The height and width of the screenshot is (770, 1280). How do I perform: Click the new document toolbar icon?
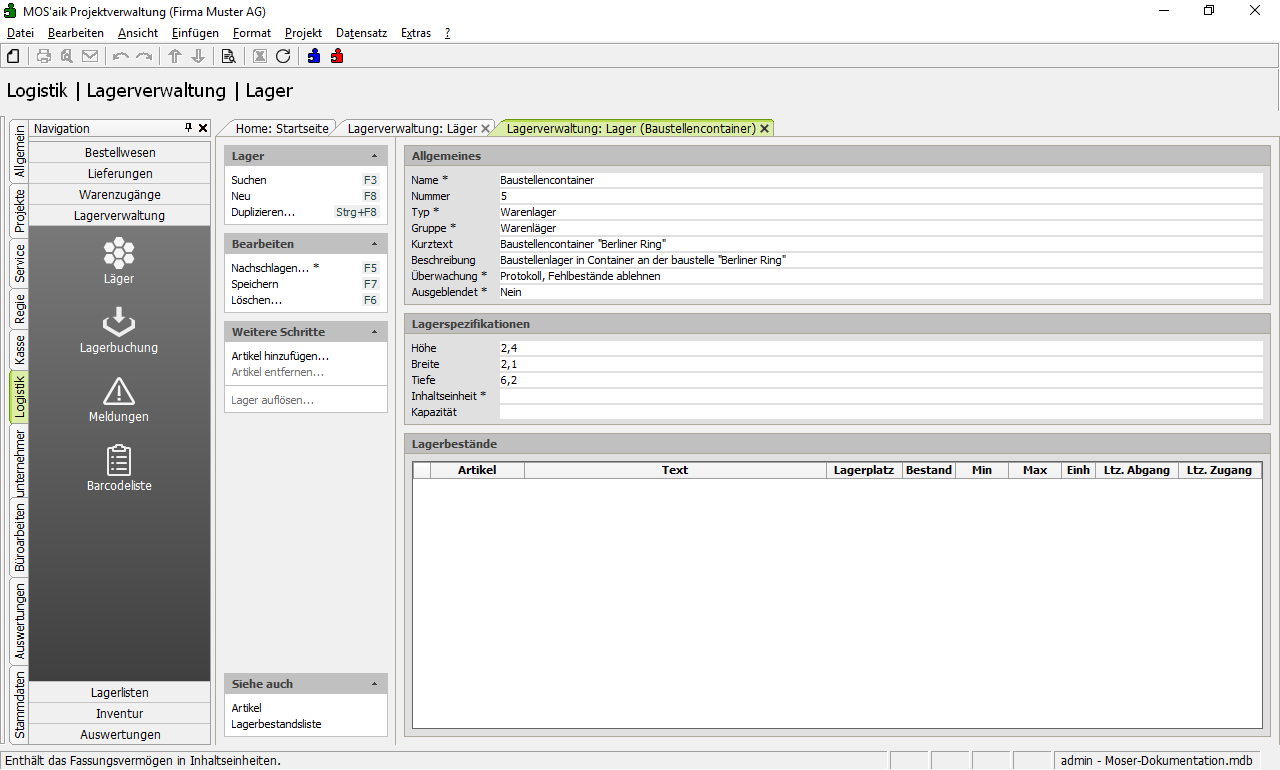click(13, 56)
